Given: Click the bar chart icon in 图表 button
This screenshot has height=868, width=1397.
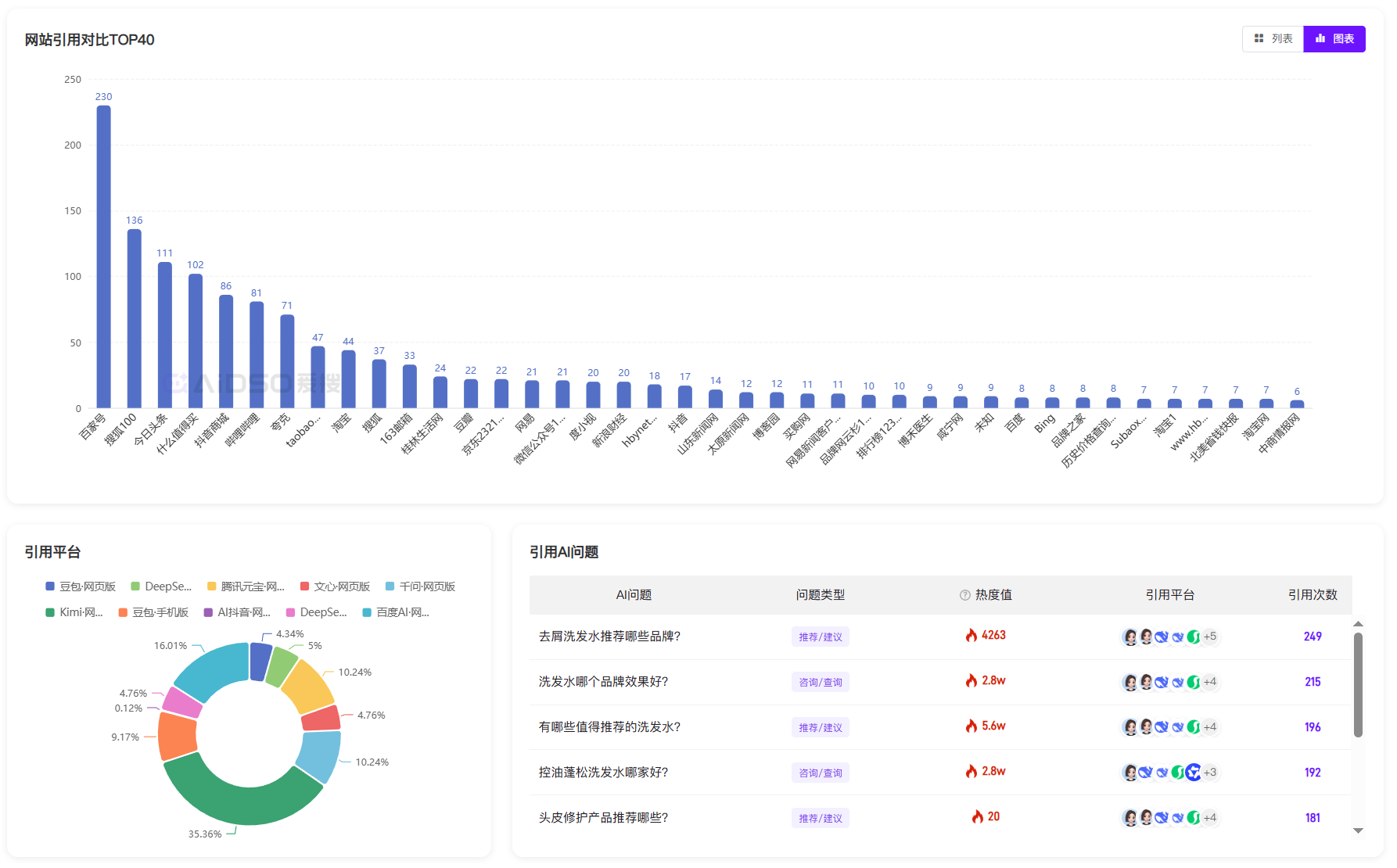Looking at the screenshot, I should pyautogui.click(x=1321, y=38).
